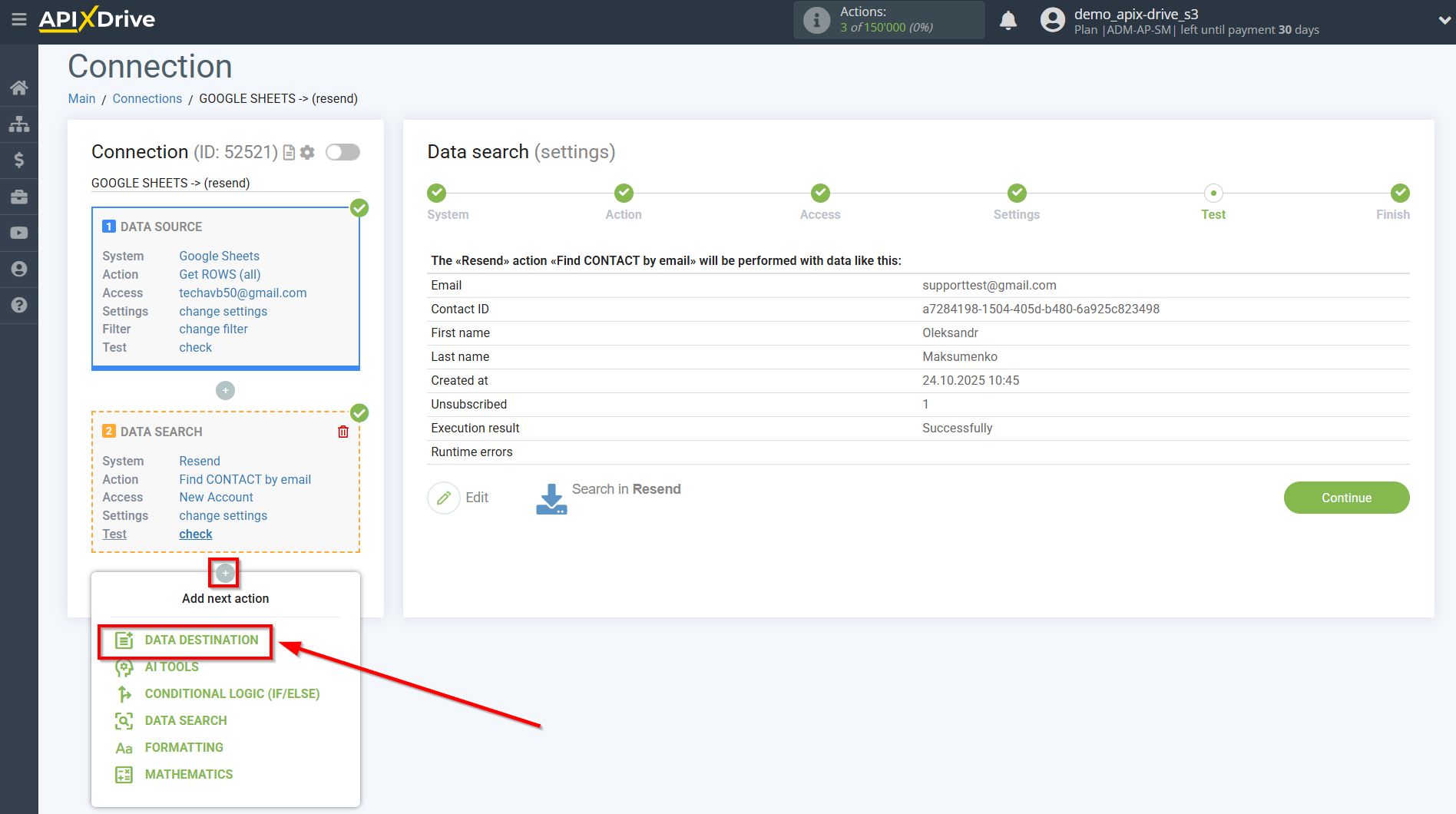Click Search in Resend download icon

(551, 498)
